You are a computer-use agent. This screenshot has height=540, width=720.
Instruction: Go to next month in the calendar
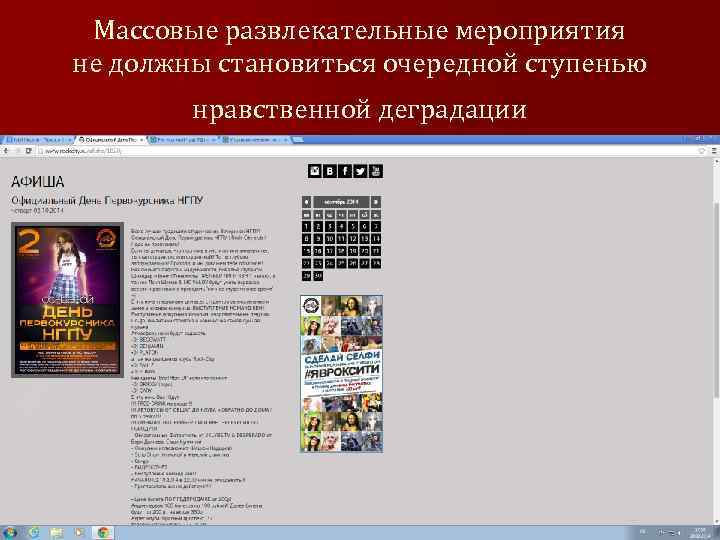[376, 202]
